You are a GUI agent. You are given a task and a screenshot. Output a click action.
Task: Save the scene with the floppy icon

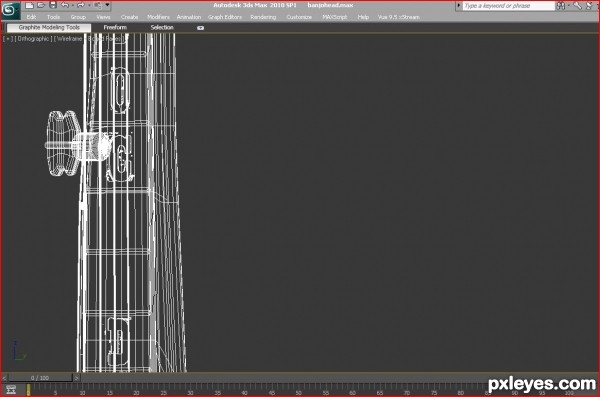[53, 5]
